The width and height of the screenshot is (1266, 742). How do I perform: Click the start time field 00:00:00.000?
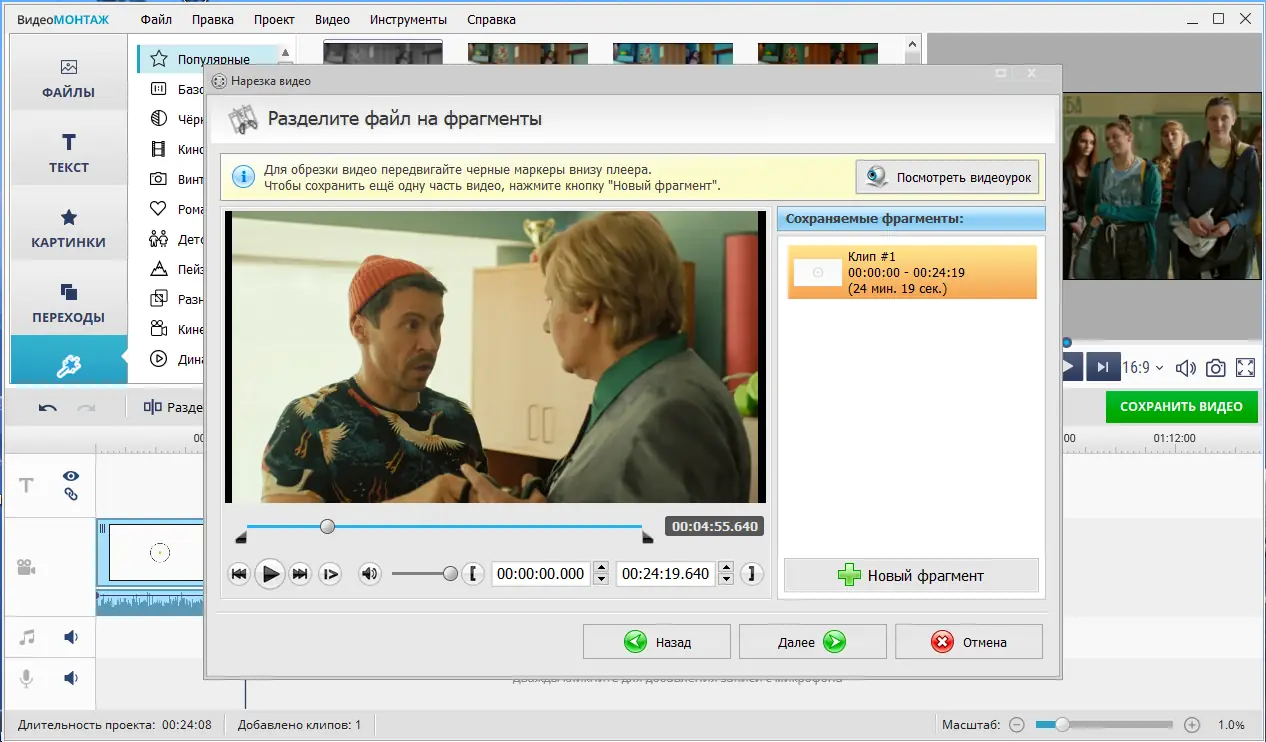point(541,574)
